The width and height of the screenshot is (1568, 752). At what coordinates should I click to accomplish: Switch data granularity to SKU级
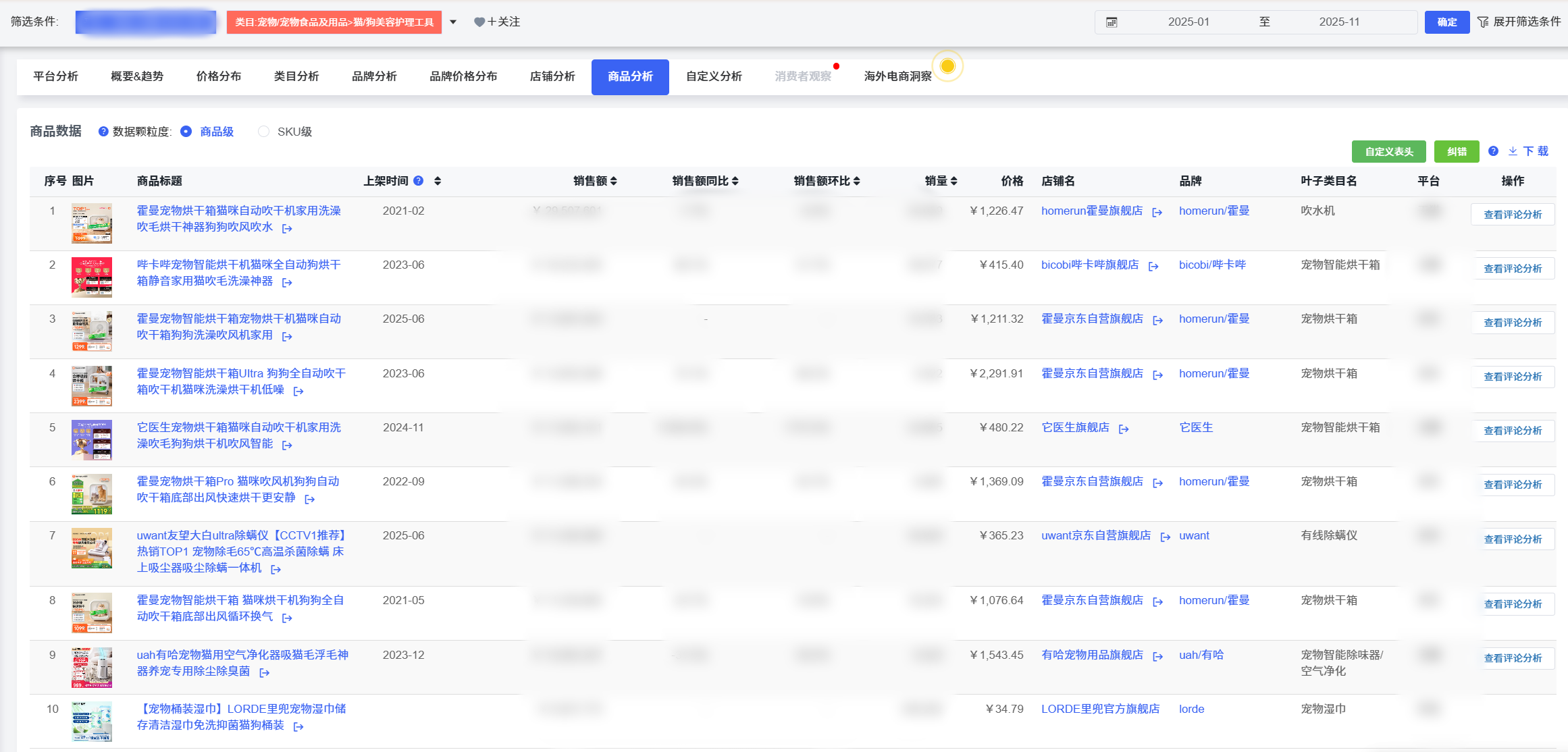click(x=263, y=131)
